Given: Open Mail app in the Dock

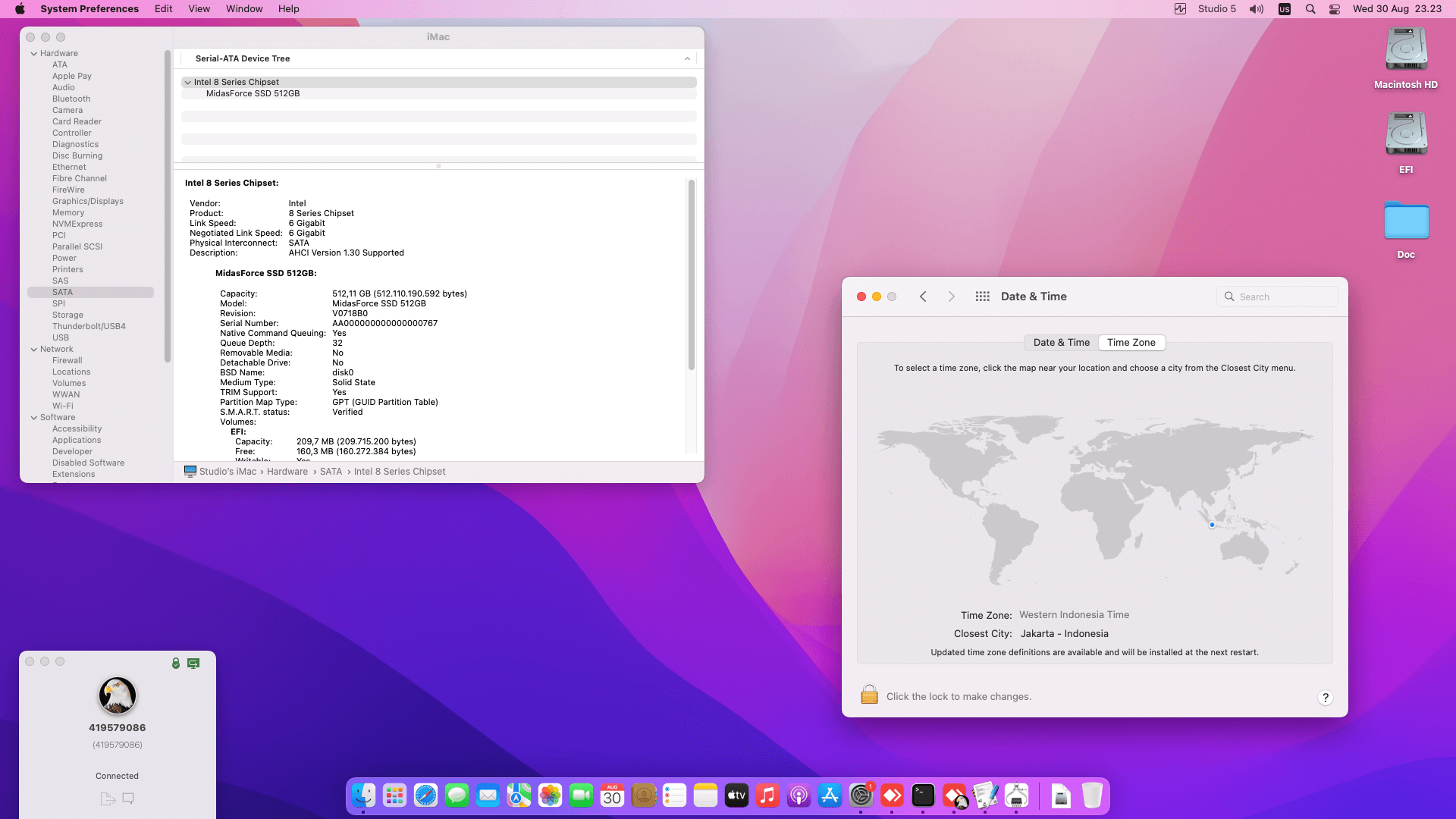Looking at the screenshot, I should [x=488, y=795].
